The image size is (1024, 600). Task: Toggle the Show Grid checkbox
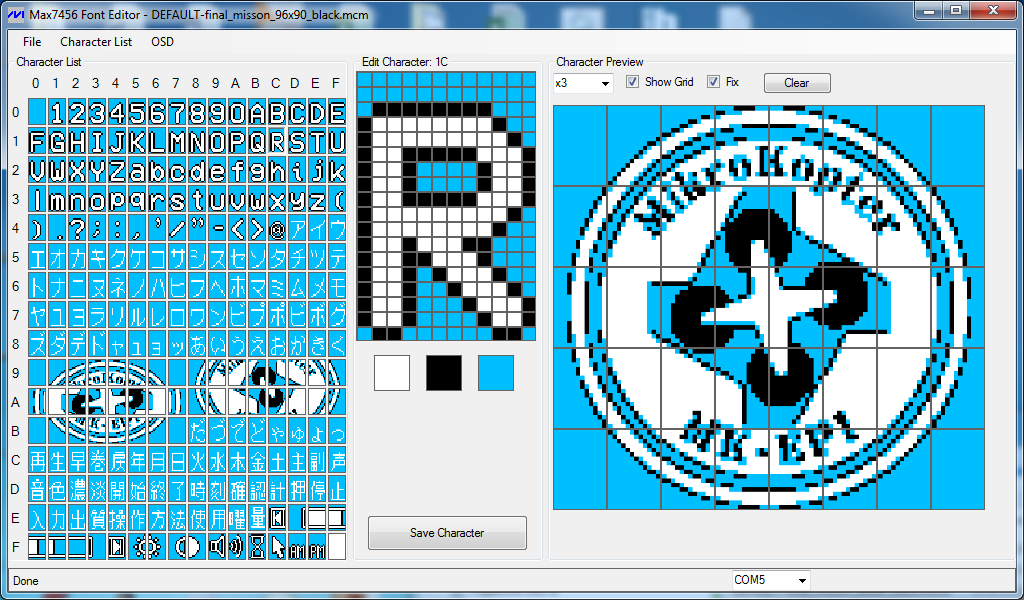coord(632,82)
